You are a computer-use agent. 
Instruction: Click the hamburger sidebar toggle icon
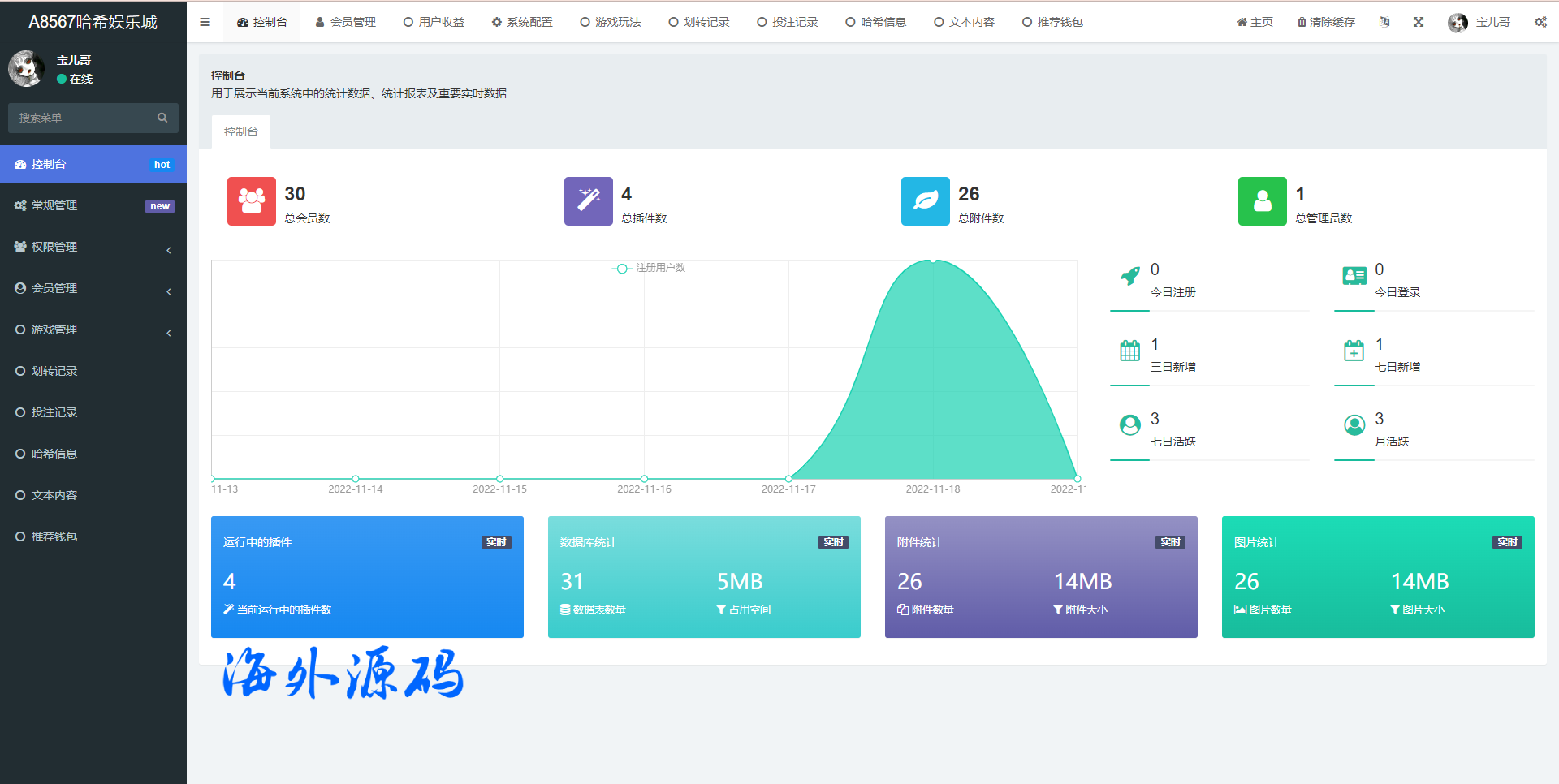[205, 22]
